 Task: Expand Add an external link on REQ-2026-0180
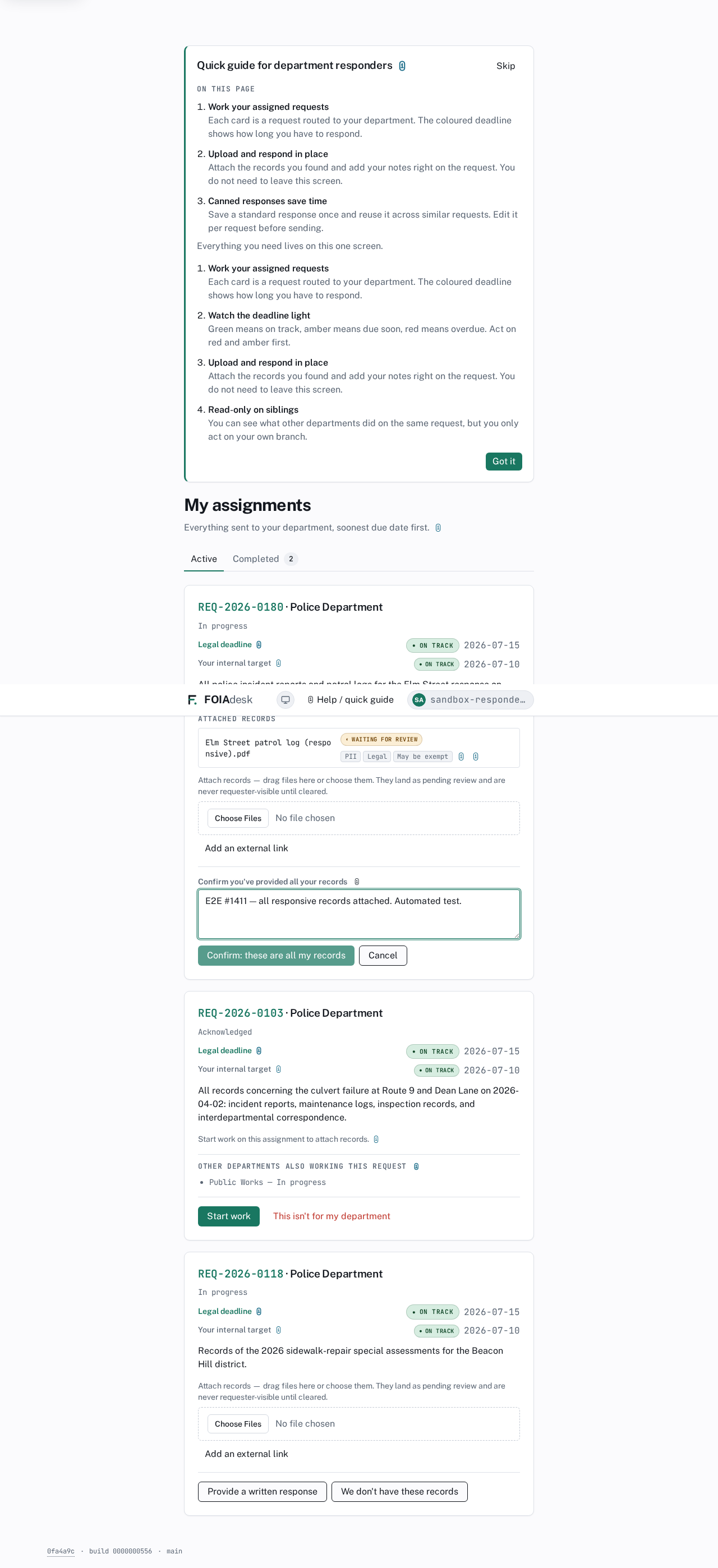[246, 848]
